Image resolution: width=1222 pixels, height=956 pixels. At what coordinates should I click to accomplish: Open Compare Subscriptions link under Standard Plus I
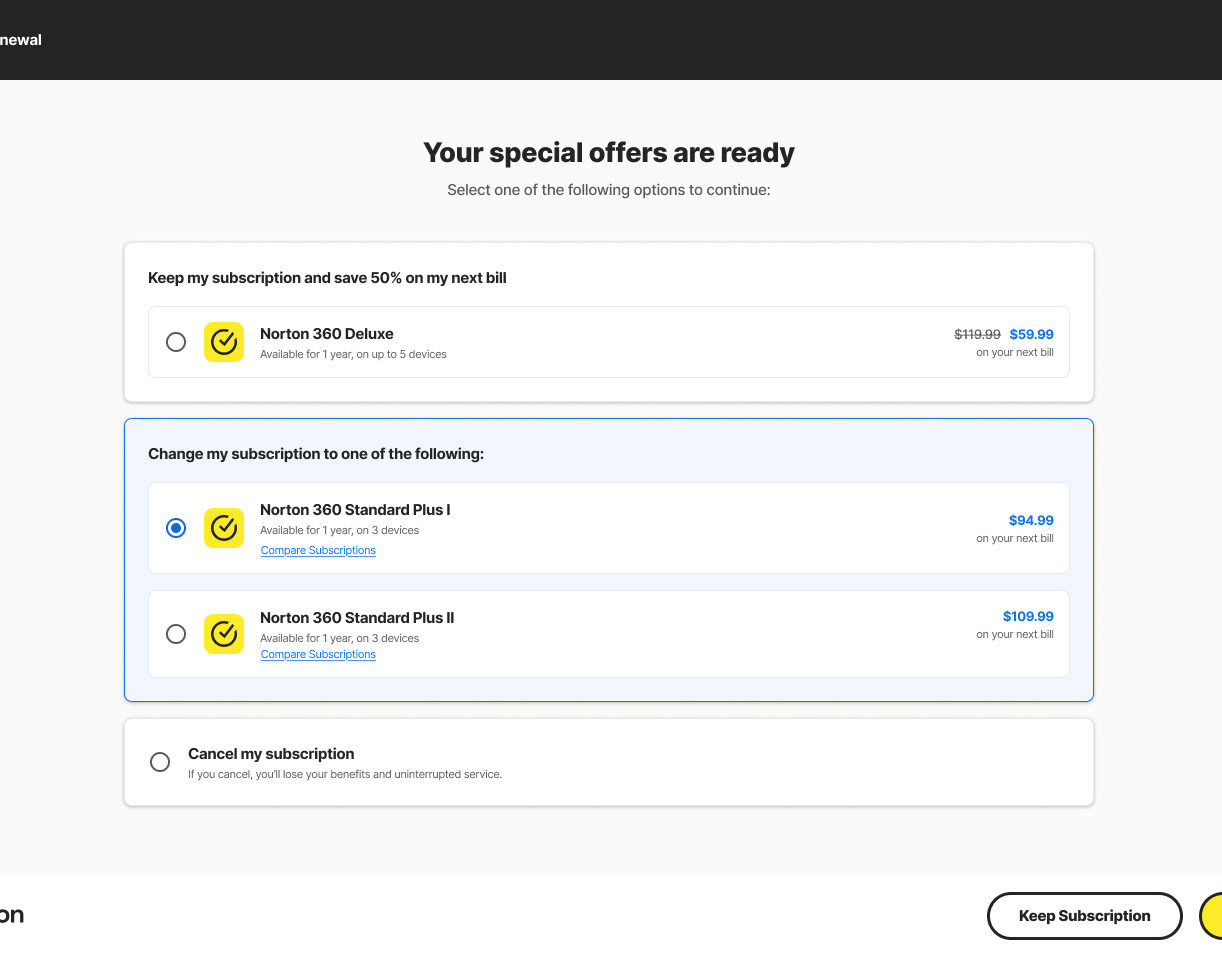pos(318,551)
